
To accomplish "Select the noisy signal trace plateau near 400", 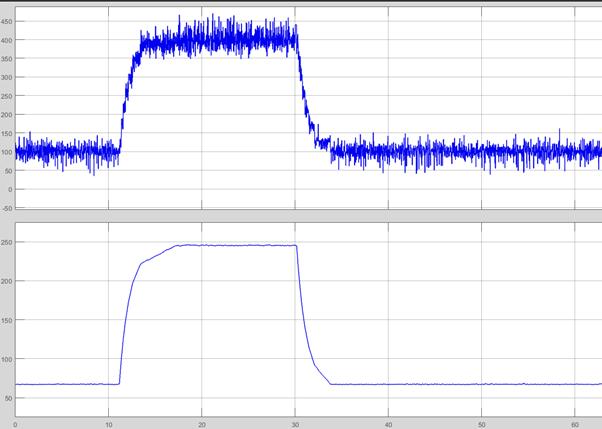I will [x=219, y=38].
